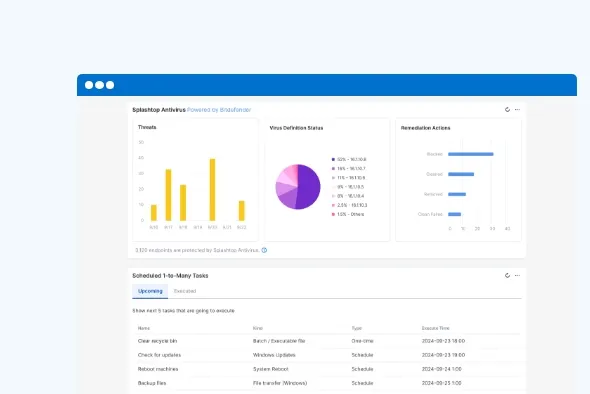Open the Check for updates task
Image resolution: width=590 pixels, height=394 pixels.
click(x=159, y=355)
